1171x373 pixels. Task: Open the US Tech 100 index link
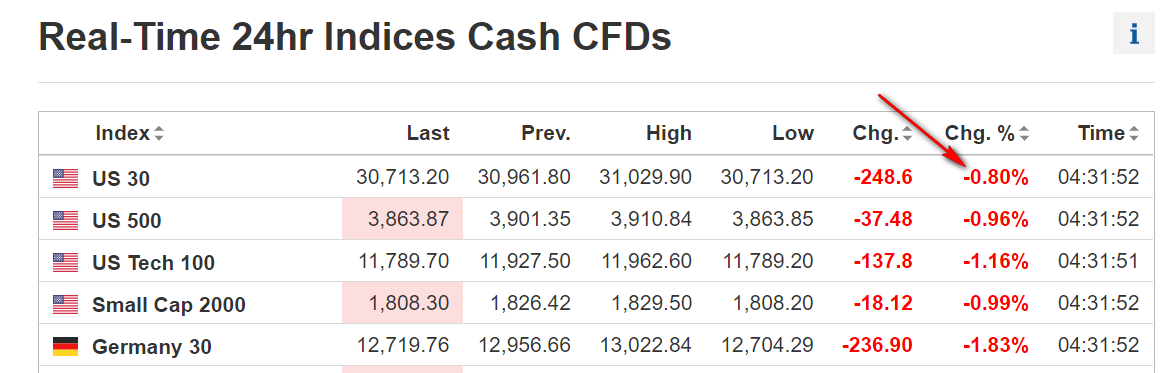coord(153,262)
